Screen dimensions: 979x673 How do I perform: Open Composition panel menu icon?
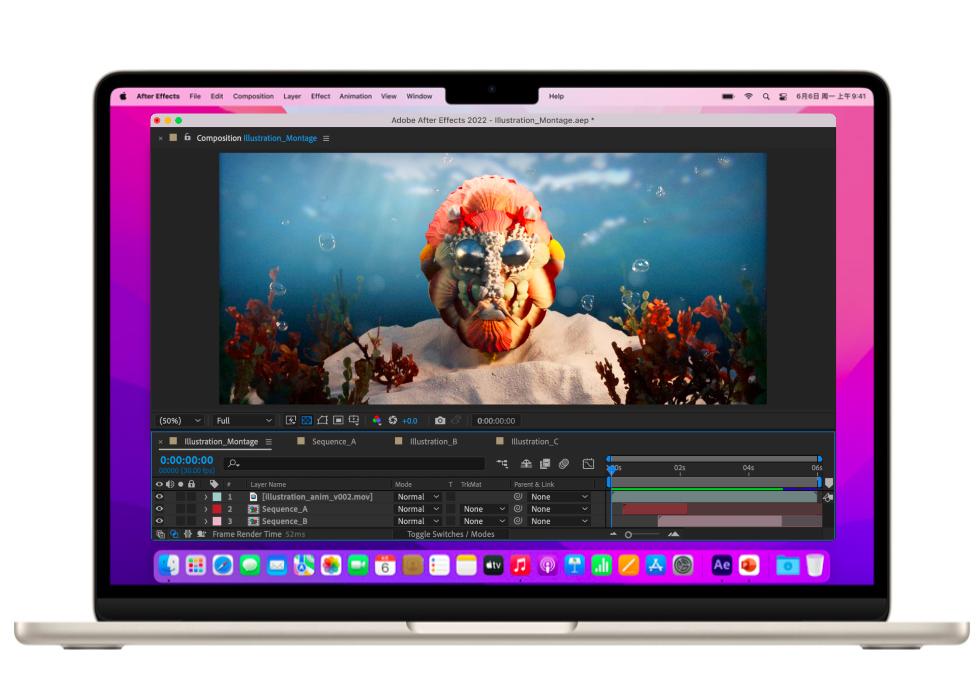[x=326, y=138]
